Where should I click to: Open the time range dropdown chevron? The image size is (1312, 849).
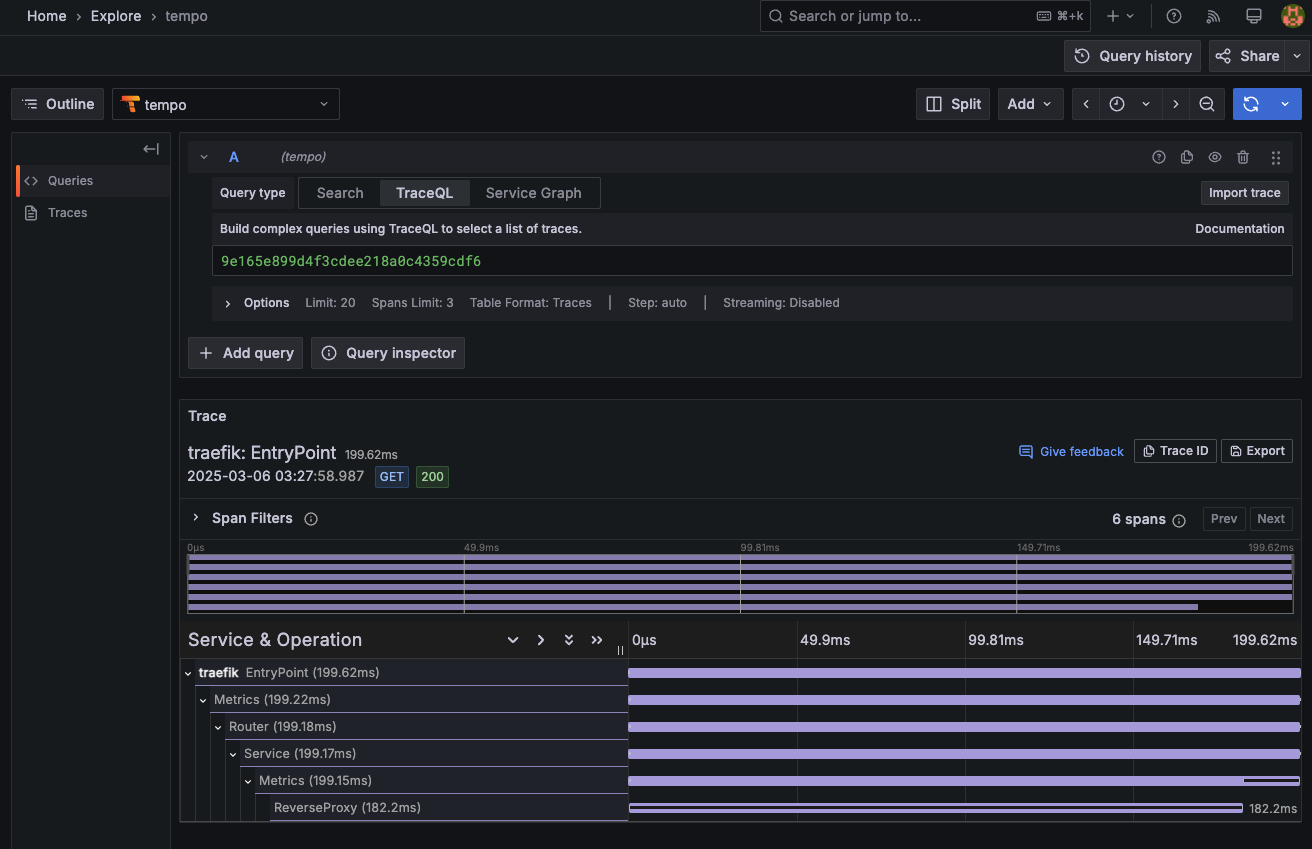1146,104
